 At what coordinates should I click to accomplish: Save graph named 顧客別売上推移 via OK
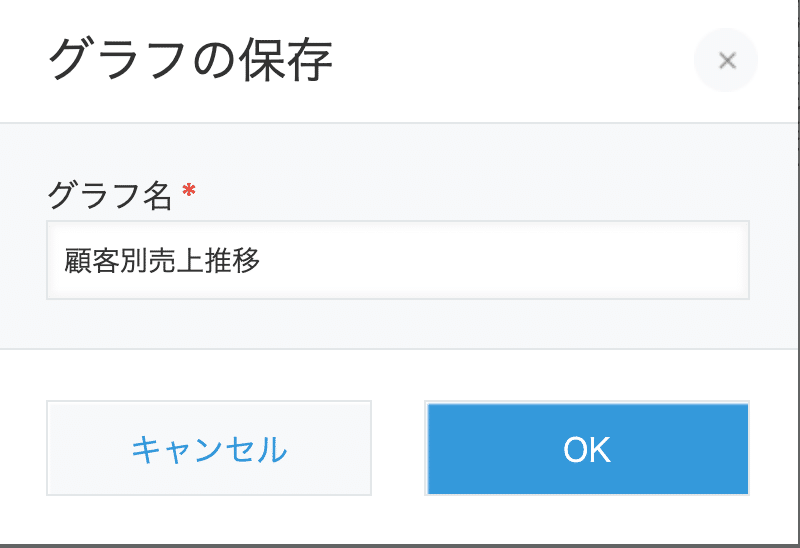[x=587, y=449]
